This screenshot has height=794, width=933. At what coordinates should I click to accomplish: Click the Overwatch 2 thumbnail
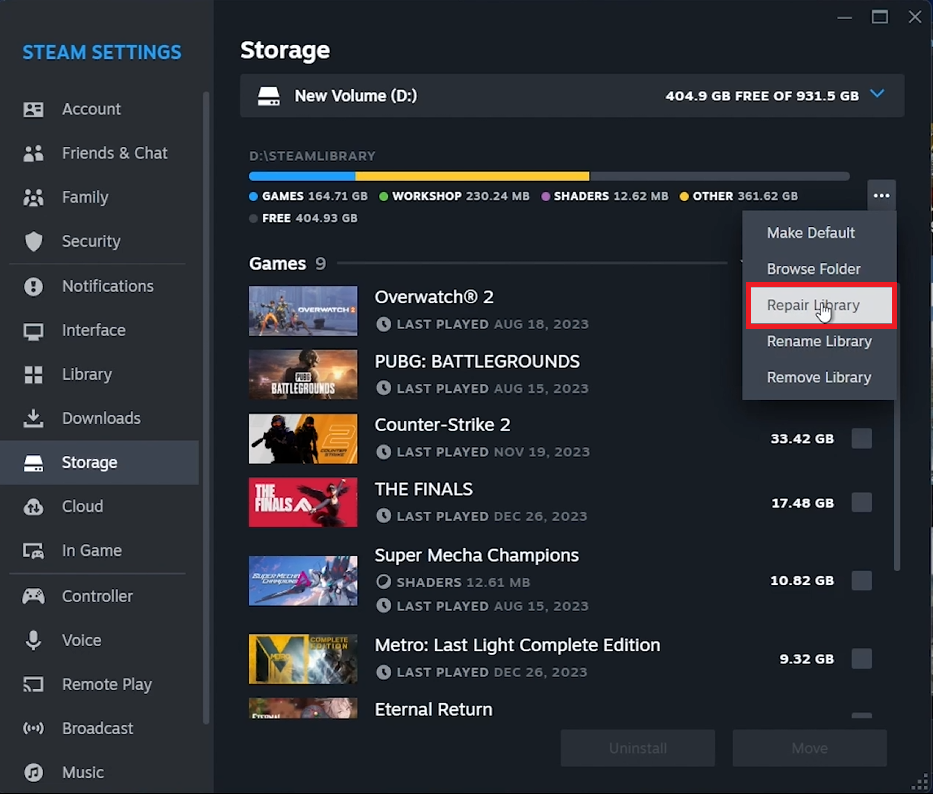303,311
